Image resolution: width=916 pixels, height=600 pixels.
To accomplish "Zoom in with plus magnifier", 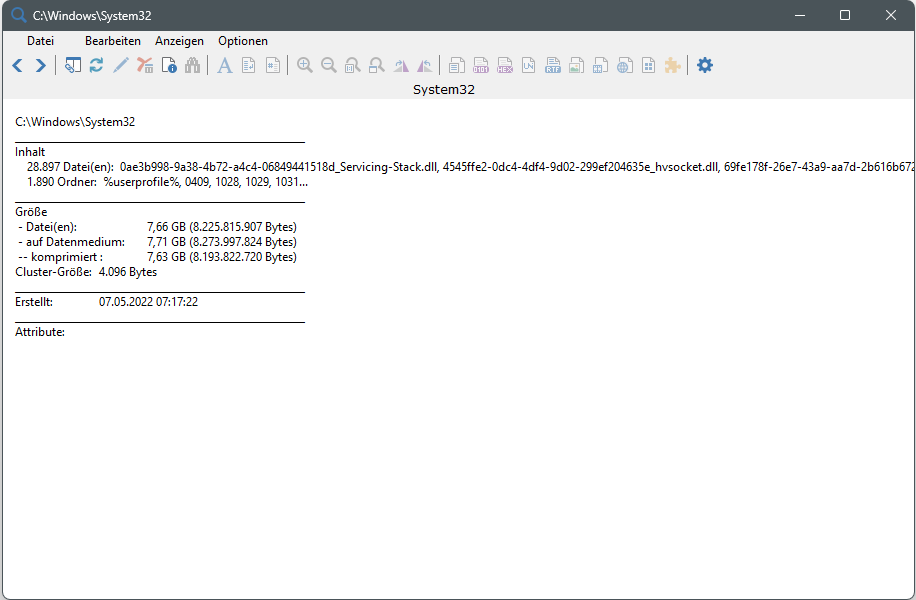I will click(x=304, y=65).
